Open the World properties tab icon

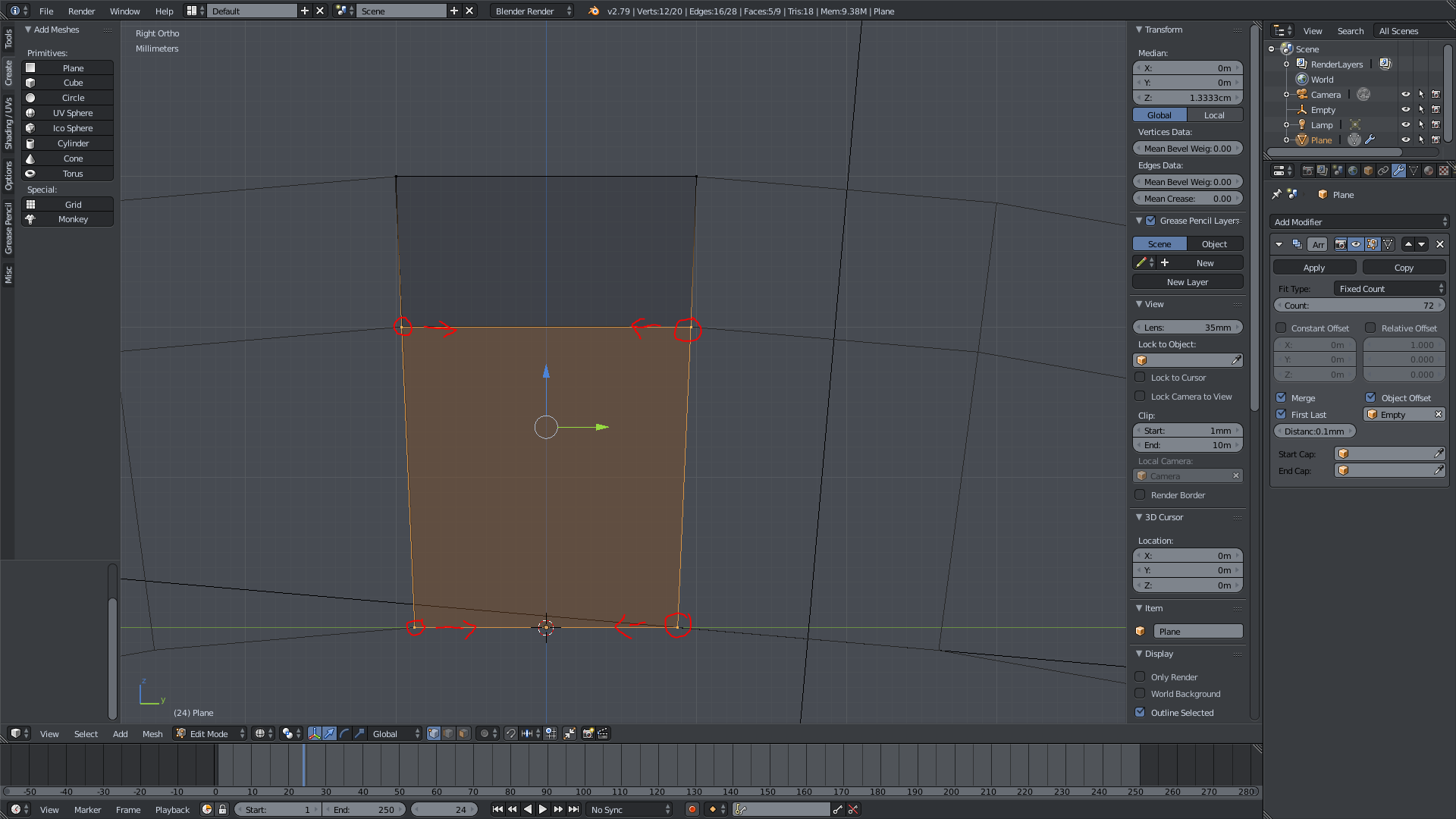coord(1353,171)
